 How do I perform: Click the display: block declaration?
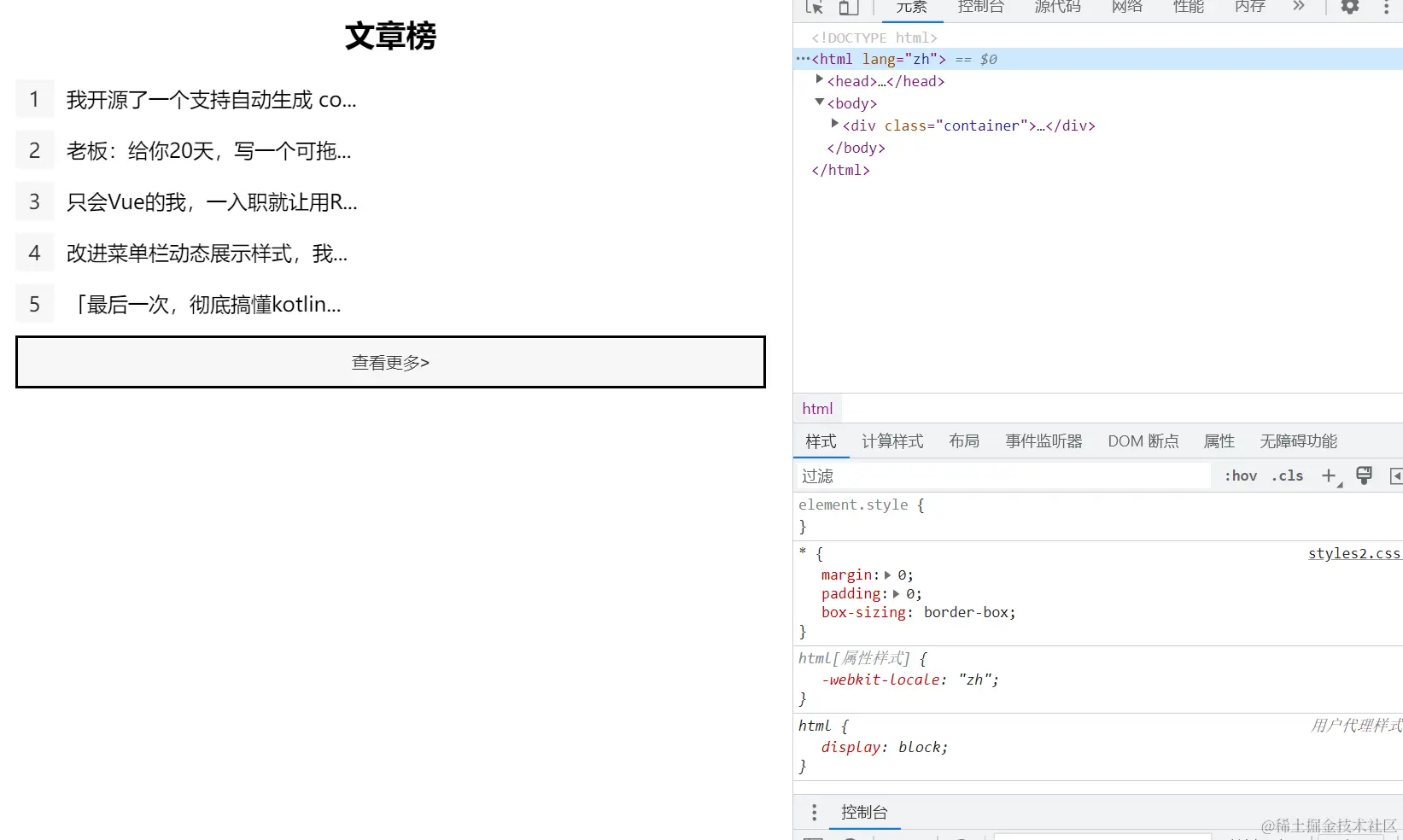pyautogui.click(x=885, y=748)
